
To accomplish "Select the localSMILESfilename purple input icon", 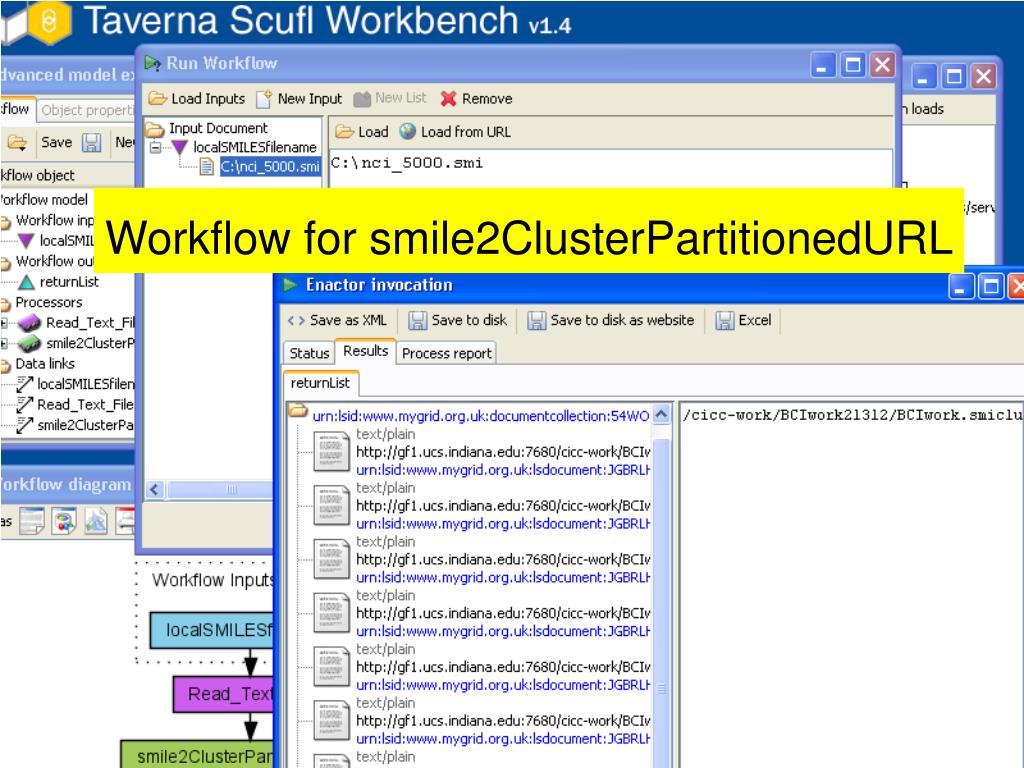I will click(180, 148).
